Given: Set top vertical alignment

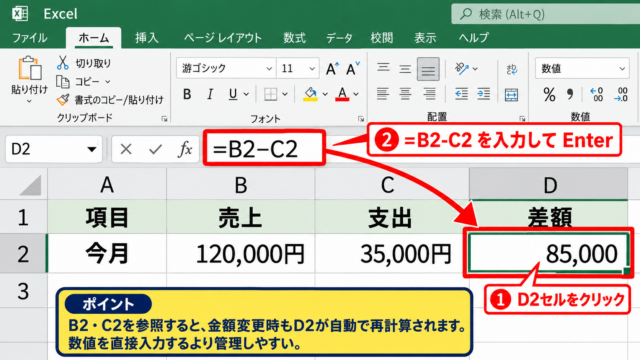Looking at the screenshot, I should click(383, 68).
